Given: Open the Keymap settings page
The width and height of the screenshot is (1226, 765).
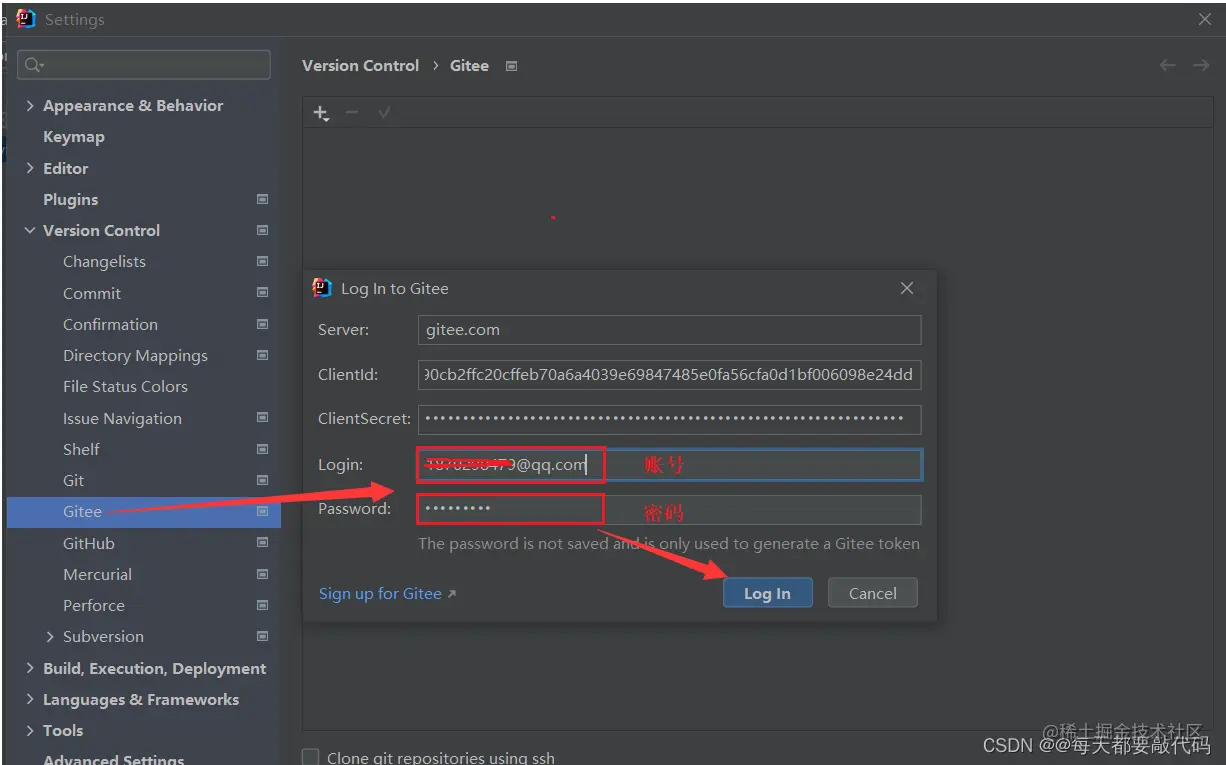Looking at the screenshot, I should [x=74, y=137].
